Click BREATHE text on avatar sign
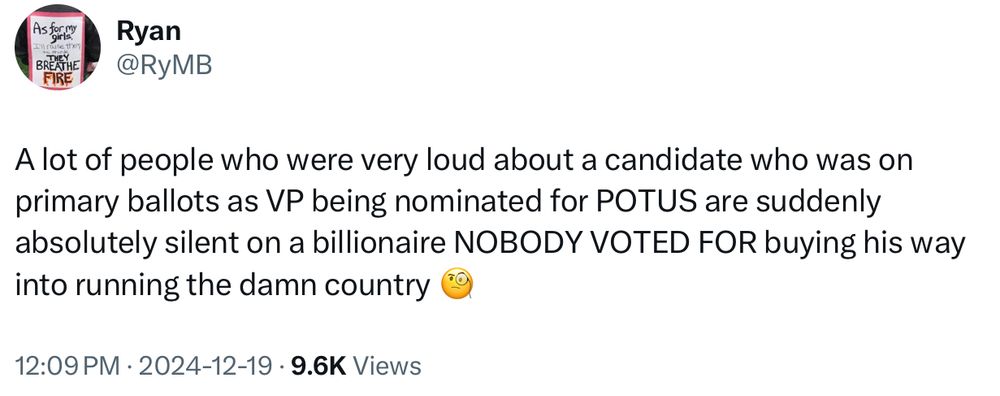Image resolution: width=1000 pixels, height=396 pixels. (59, 66)
